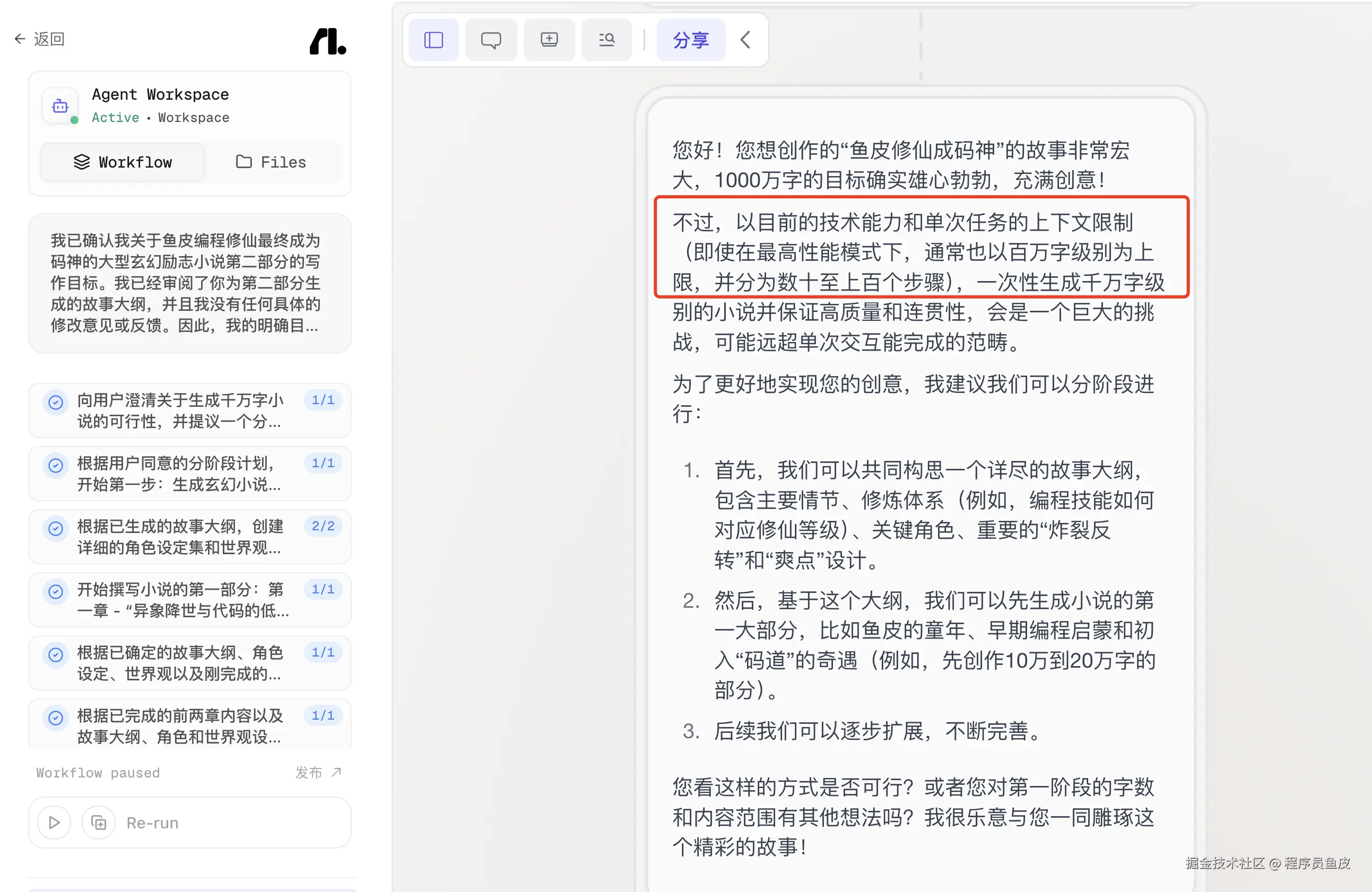Click checkmark on 开始撰写小说的第一部分 step

click(56, 591)
